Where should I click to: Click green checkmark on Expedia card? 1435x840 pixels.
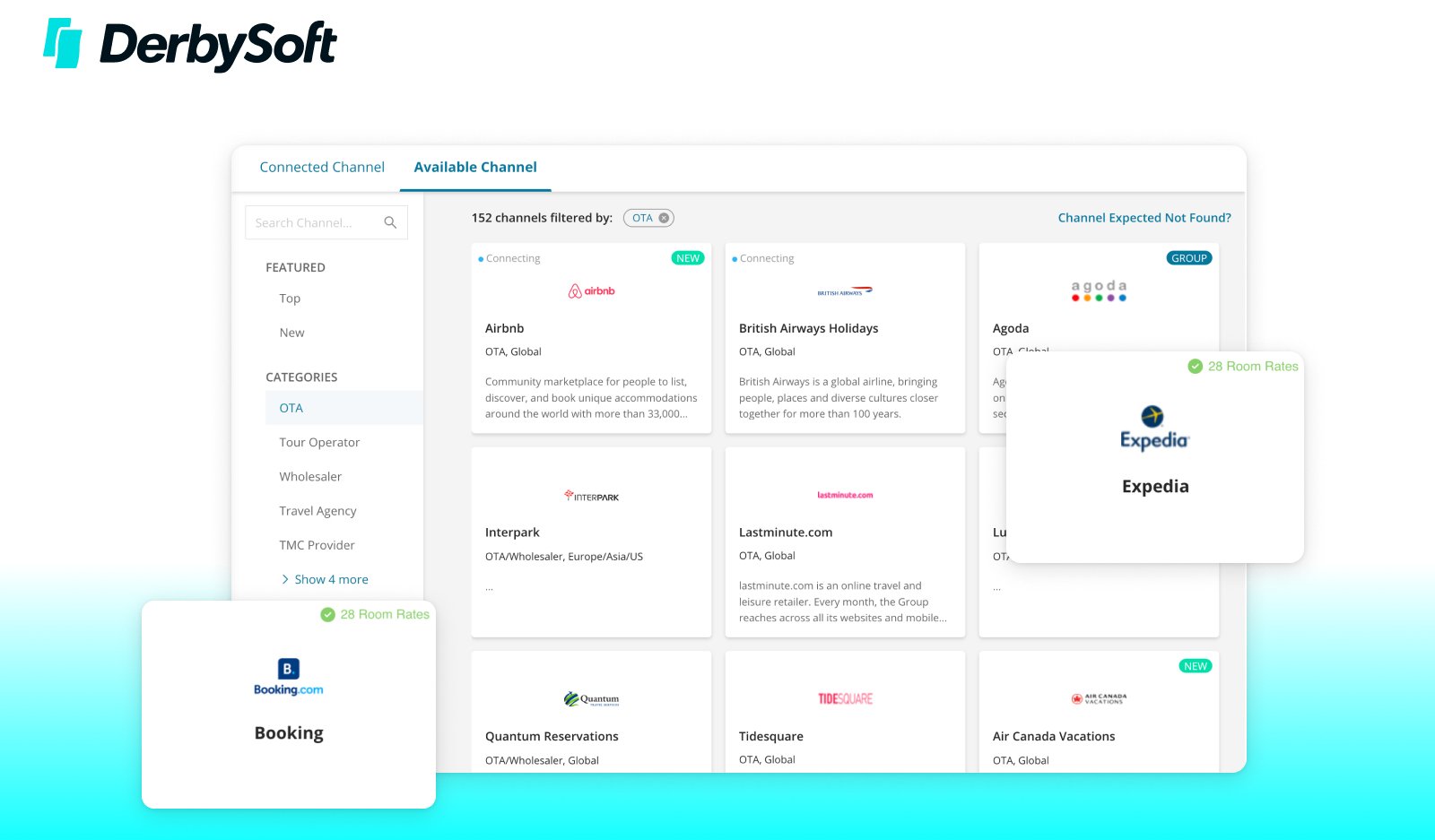[1195, 366]
